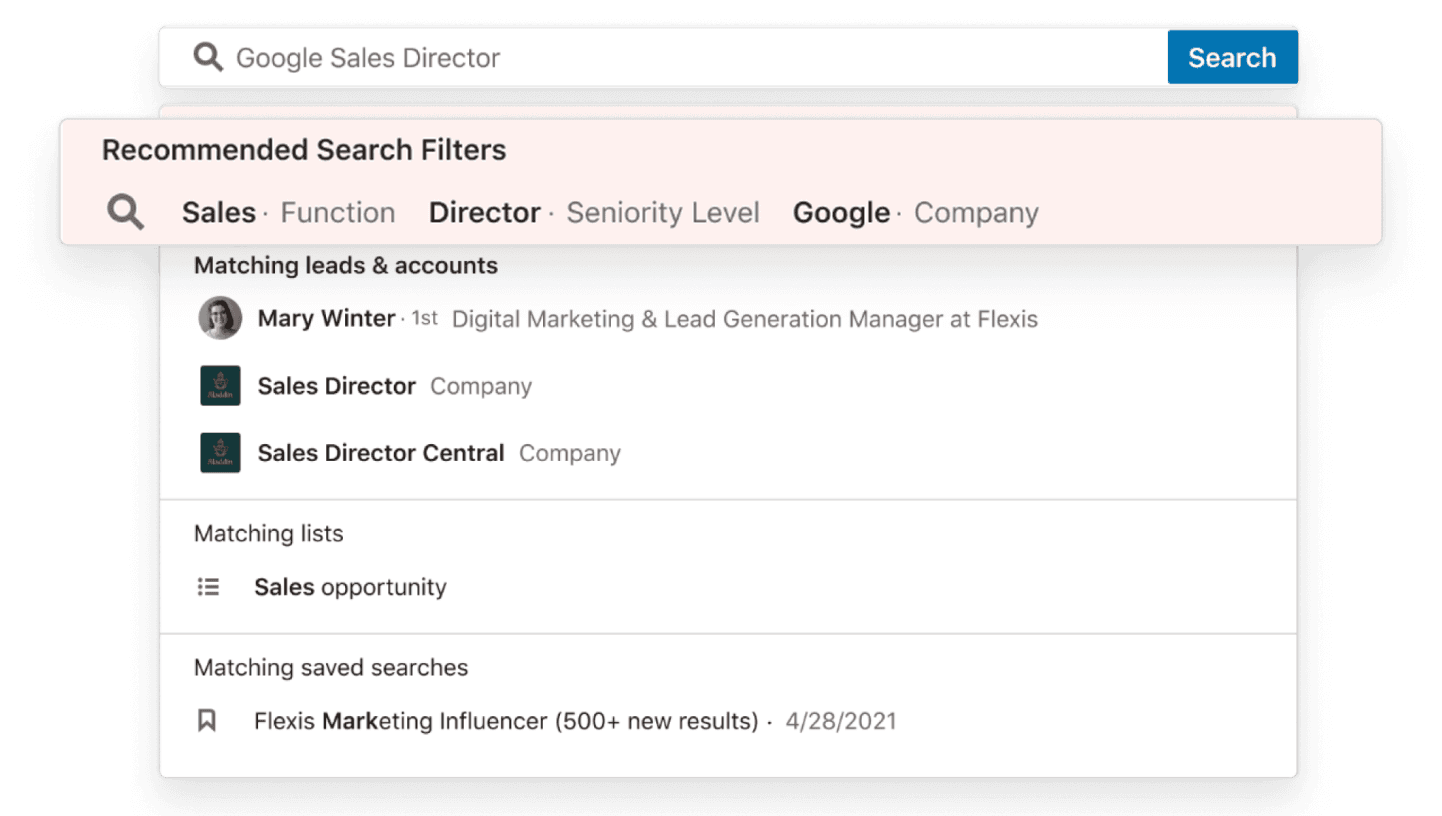
Task: Click the magnifier icon in search bar
Action: [208, 57]
